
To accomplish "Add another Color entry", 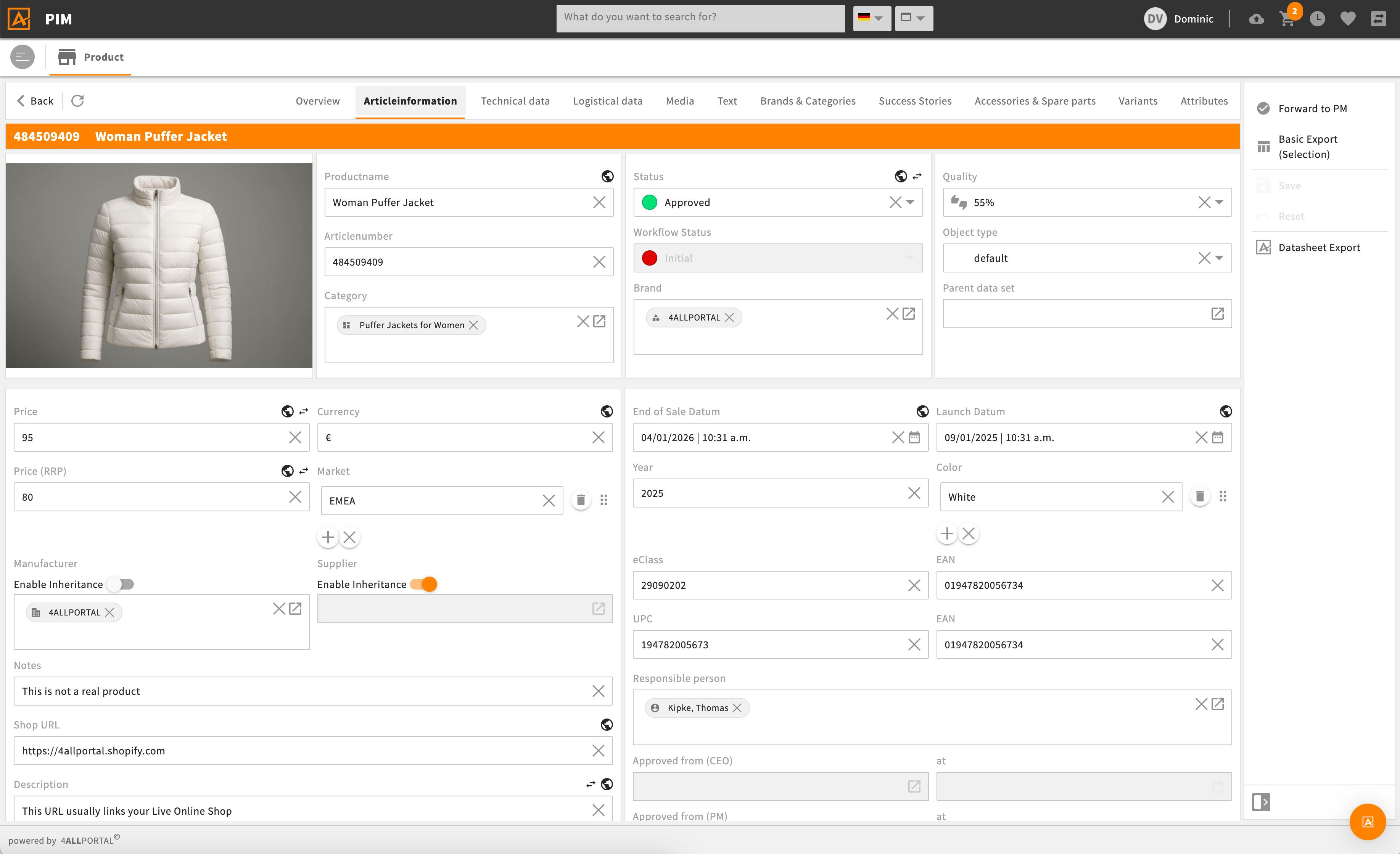I will [x=946, y=533].
